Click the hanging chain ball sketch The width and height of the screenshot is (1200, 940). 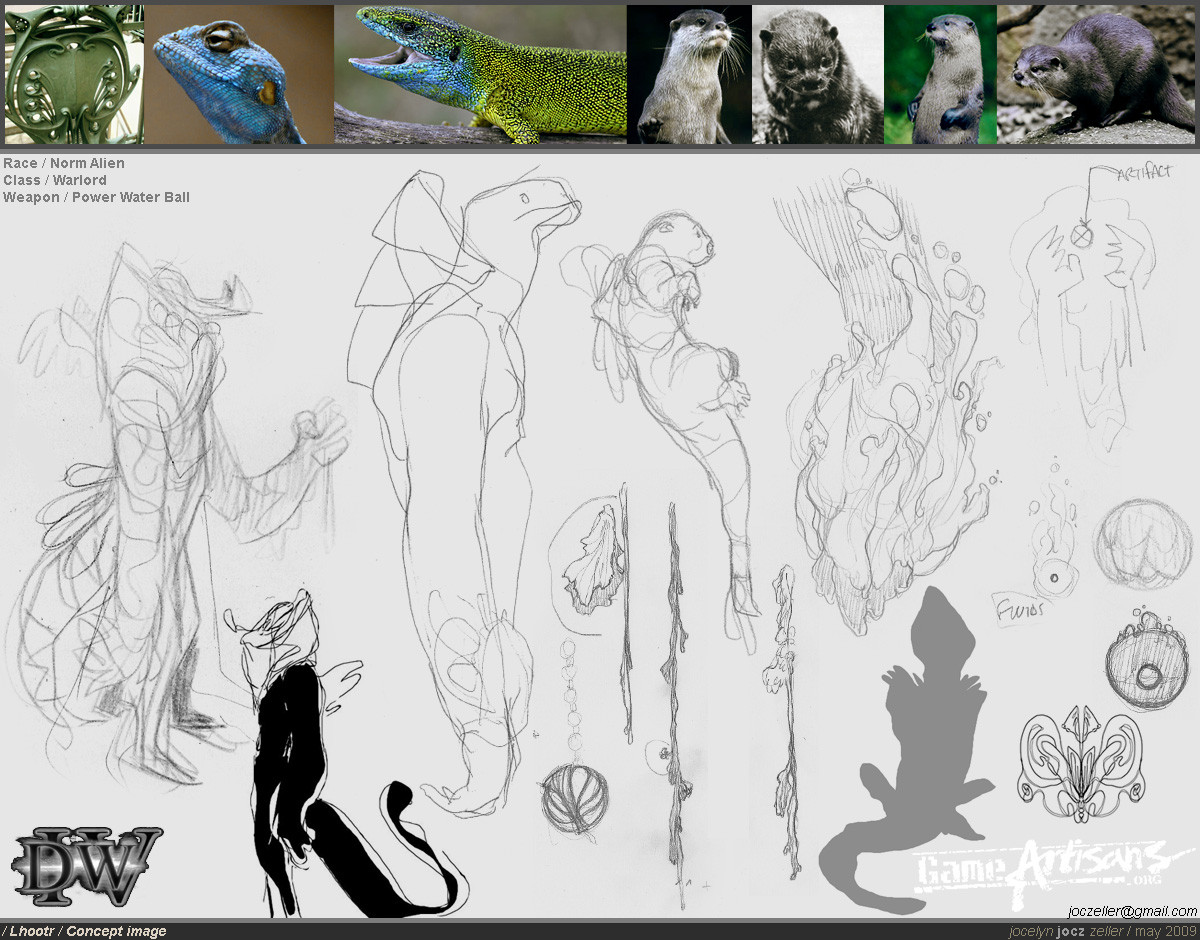point(574,738)
